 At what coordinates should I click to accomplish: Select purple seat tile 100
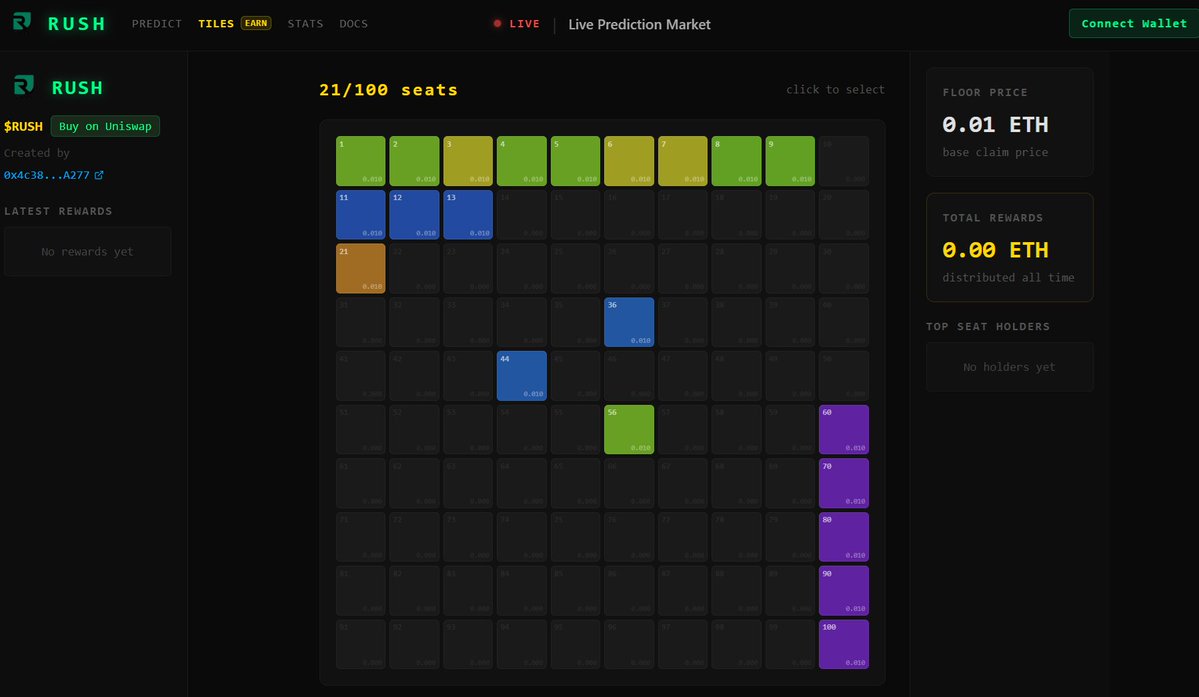(844, 644)
